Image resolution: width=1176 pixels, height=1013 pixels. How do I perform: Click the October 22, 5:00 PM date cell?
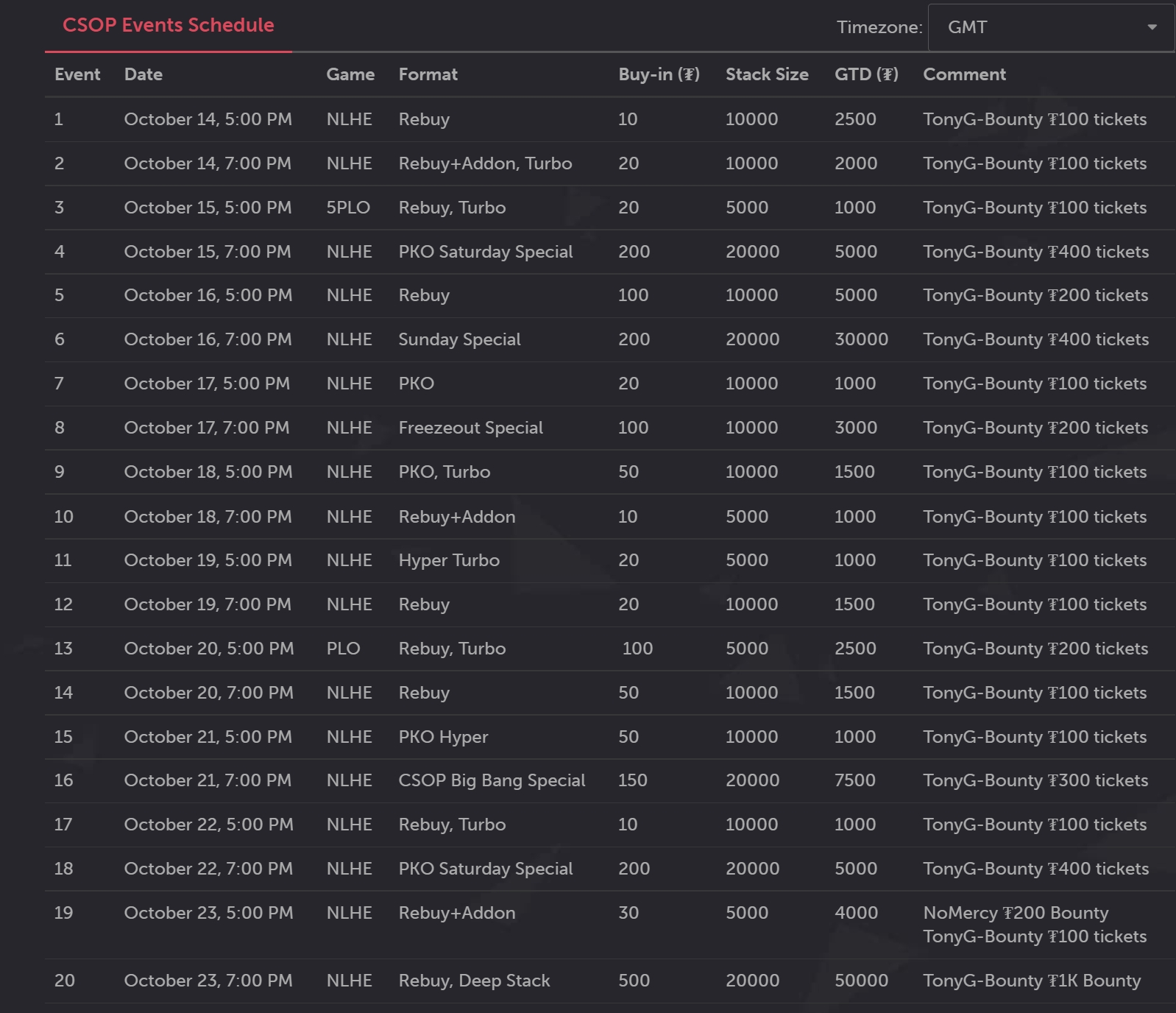click(x=208, y=825)
